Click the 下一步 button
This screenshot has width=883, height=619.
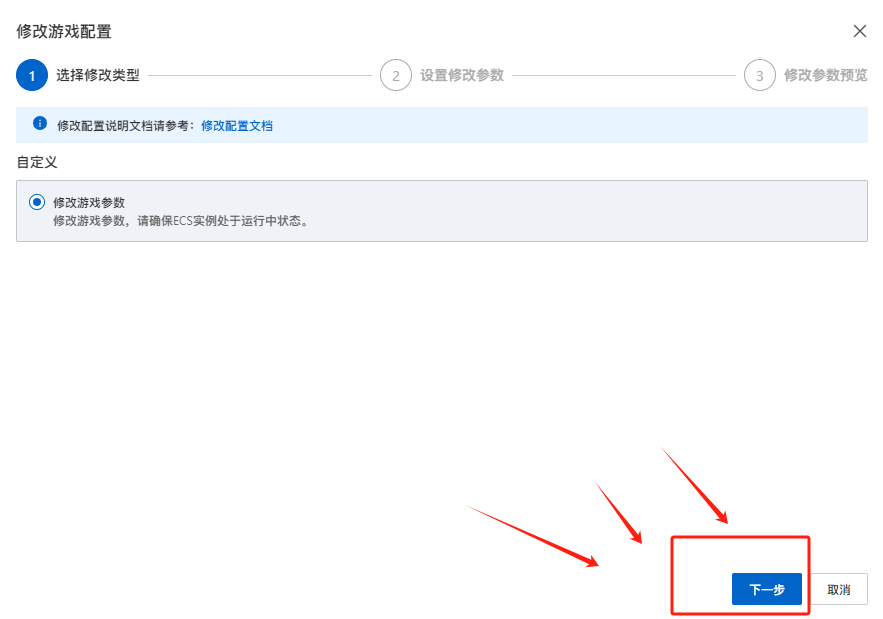click(766, 589)
